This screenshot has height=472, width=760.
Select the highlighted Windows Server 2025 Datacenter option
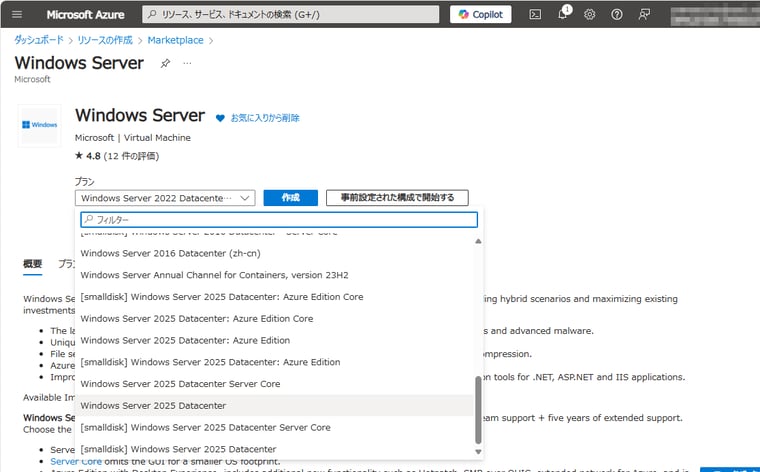[274, 406]
